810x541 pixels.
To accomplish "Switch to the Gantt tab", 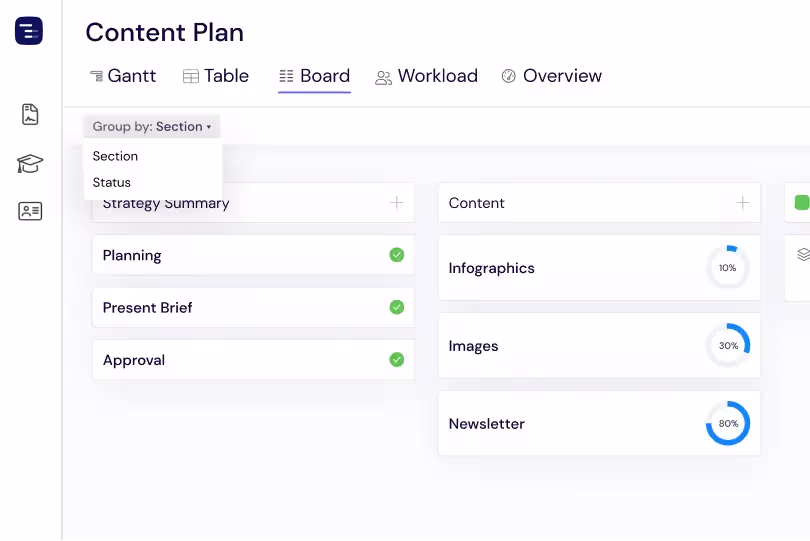I will pos(123,76).
